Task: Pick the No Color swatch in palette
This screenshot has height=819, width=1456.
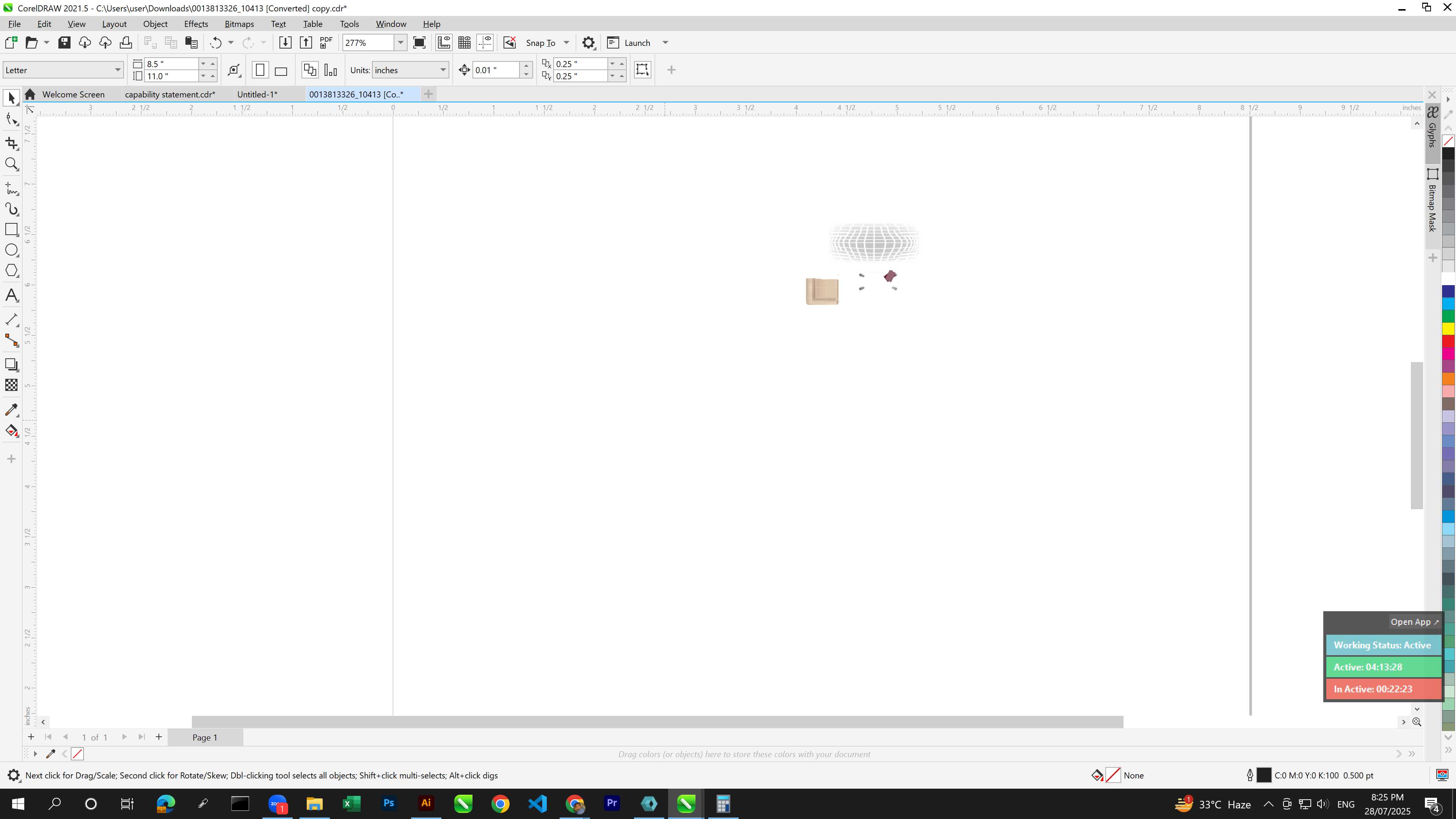Action: pyautogui.click(x=1449, y=141)
